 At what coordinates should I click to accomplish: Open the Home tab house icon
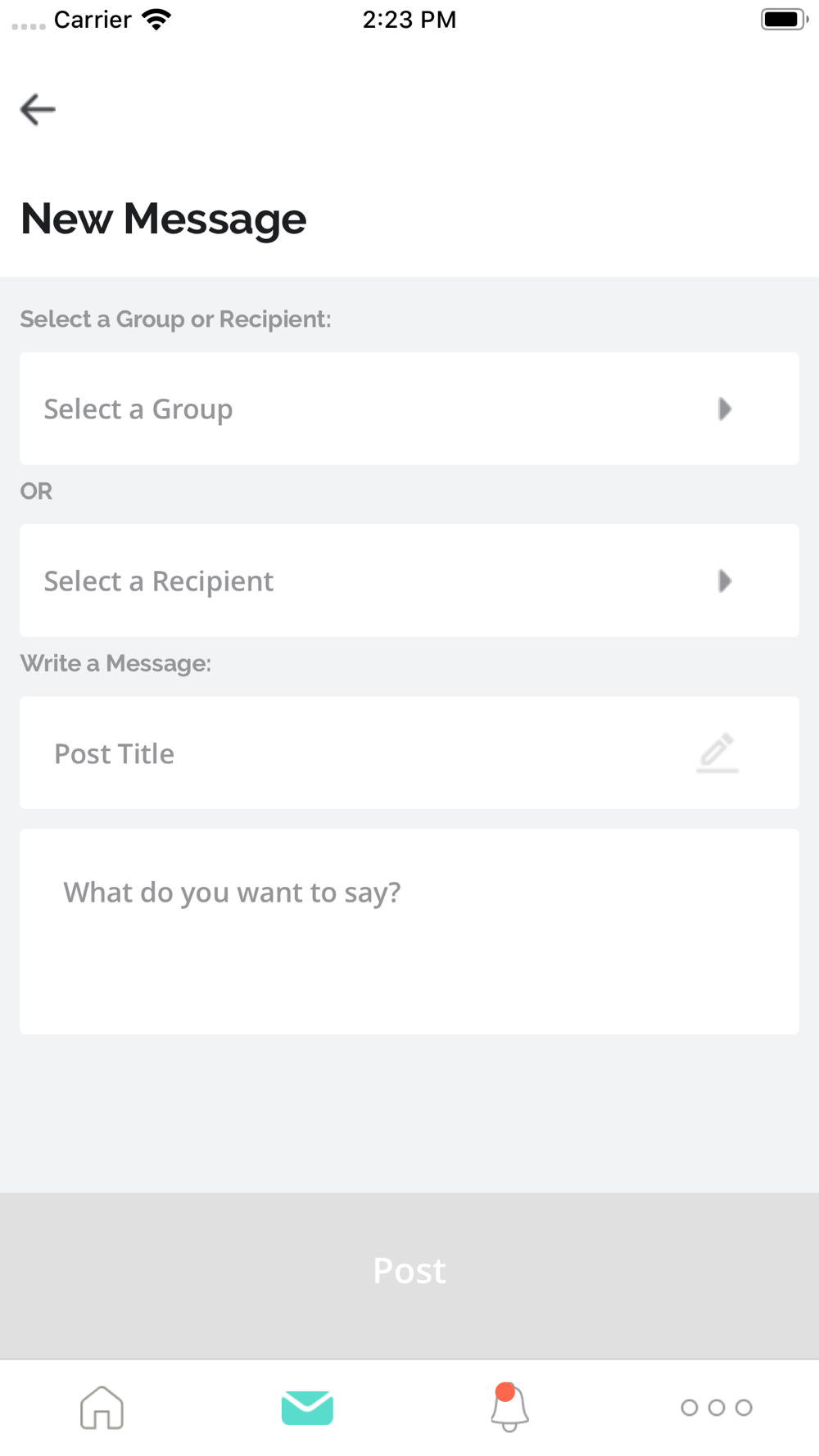[x=102, y=1407]
